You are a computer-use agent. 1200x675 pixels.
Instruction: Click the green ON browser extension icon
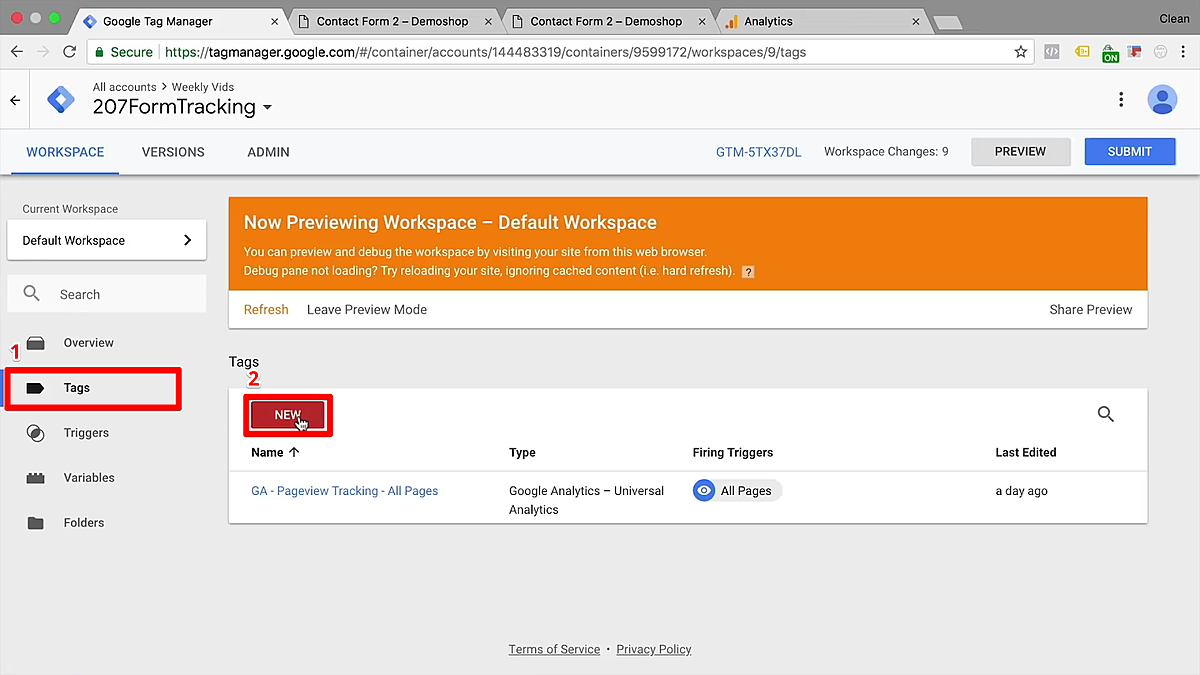1110,53
